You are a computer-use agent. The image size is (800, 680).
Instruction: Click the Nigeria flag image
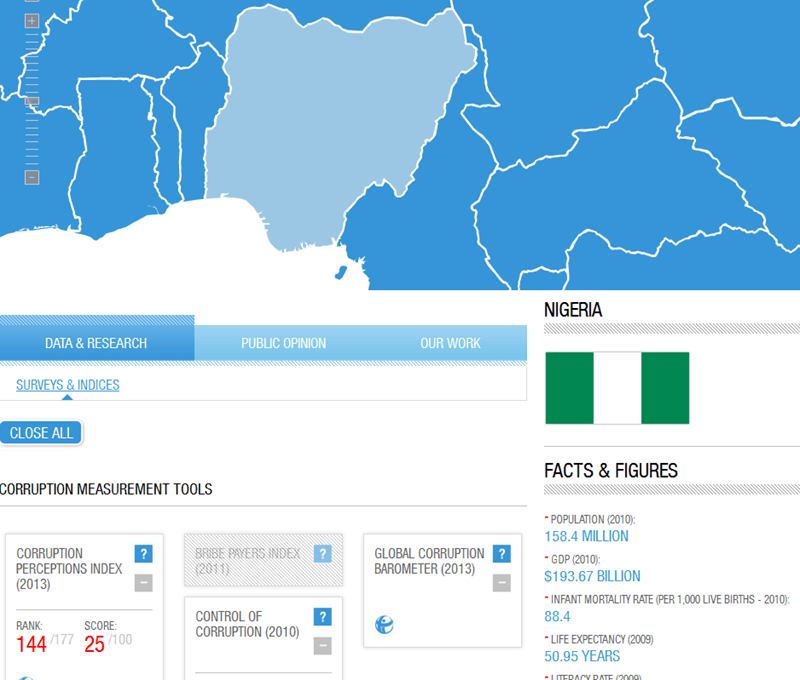[x=617, y=388]
